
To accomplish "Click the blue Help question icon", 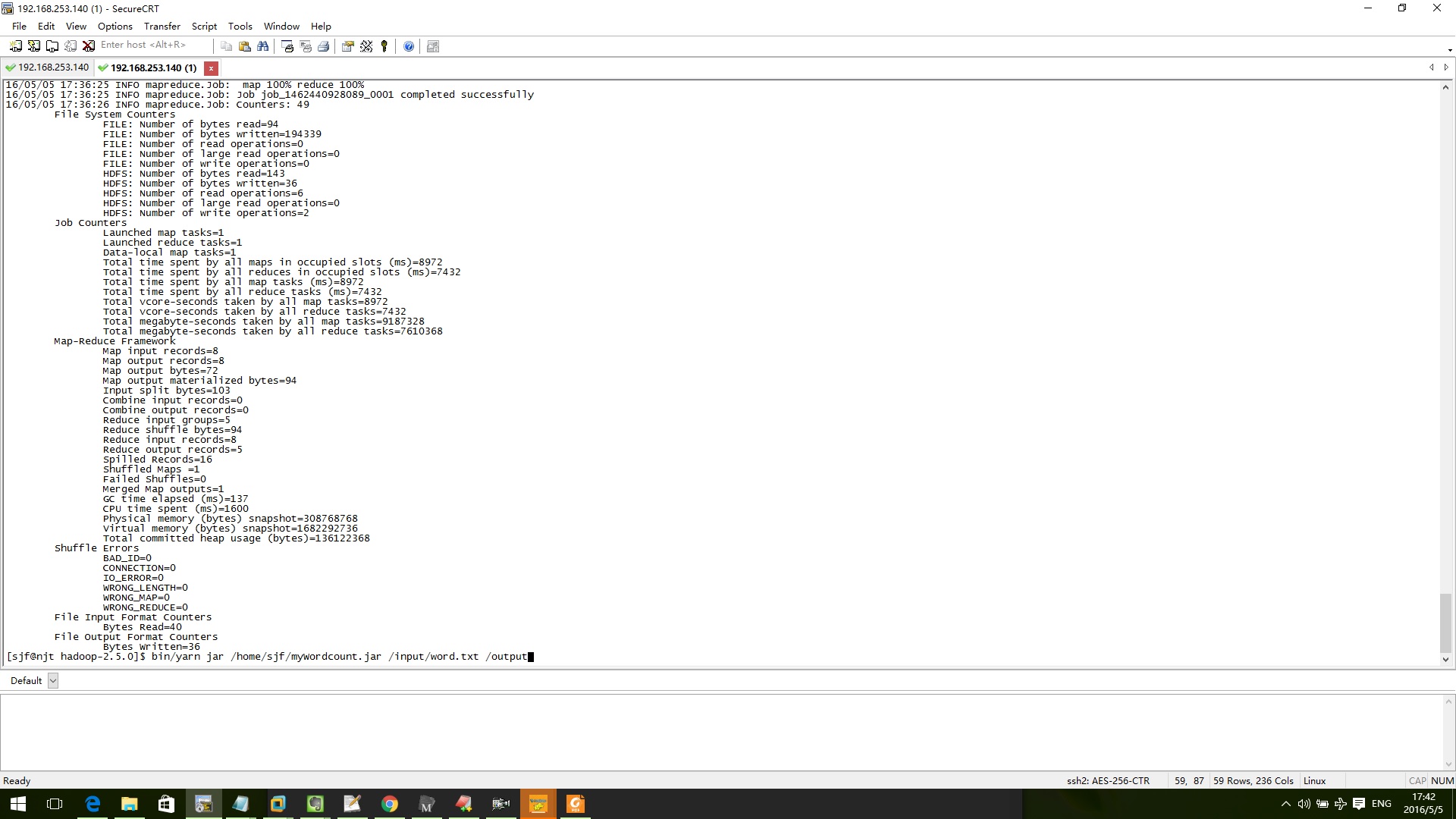I will (409, 46).
